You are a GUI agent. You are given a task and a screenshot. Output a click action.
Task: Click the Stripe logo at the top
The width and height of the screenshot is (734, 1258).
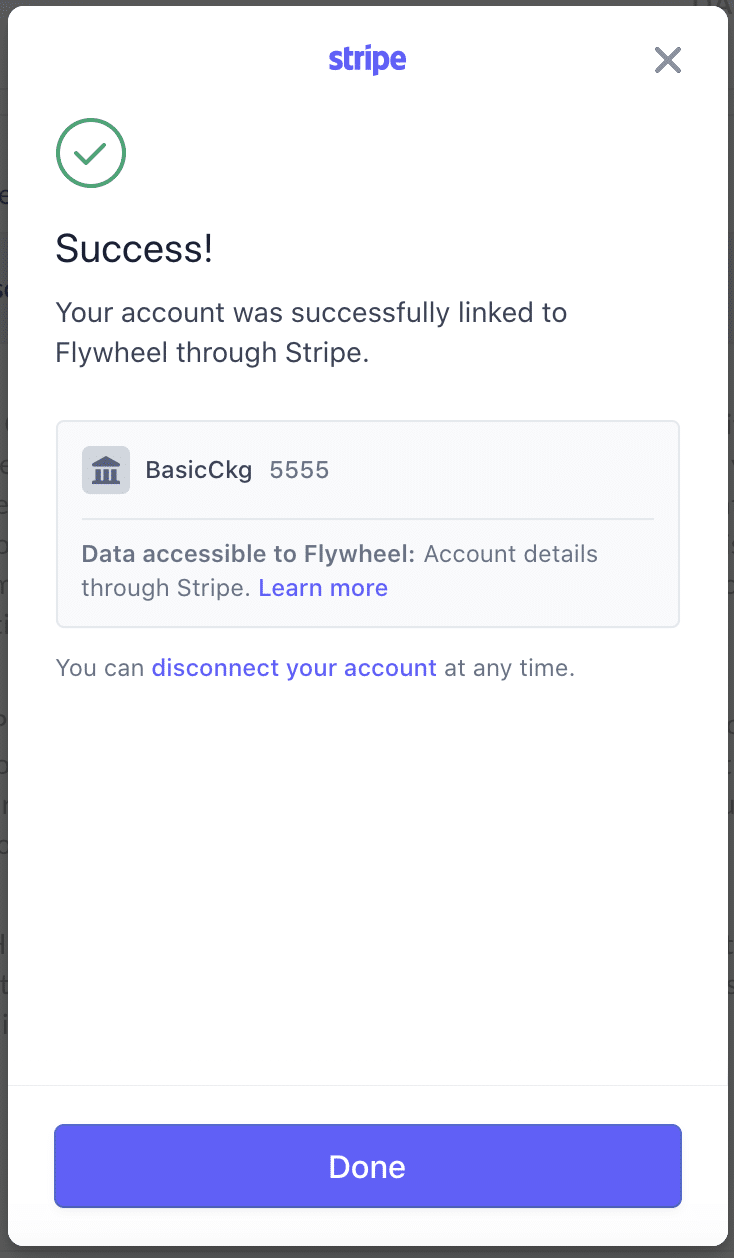367,60
